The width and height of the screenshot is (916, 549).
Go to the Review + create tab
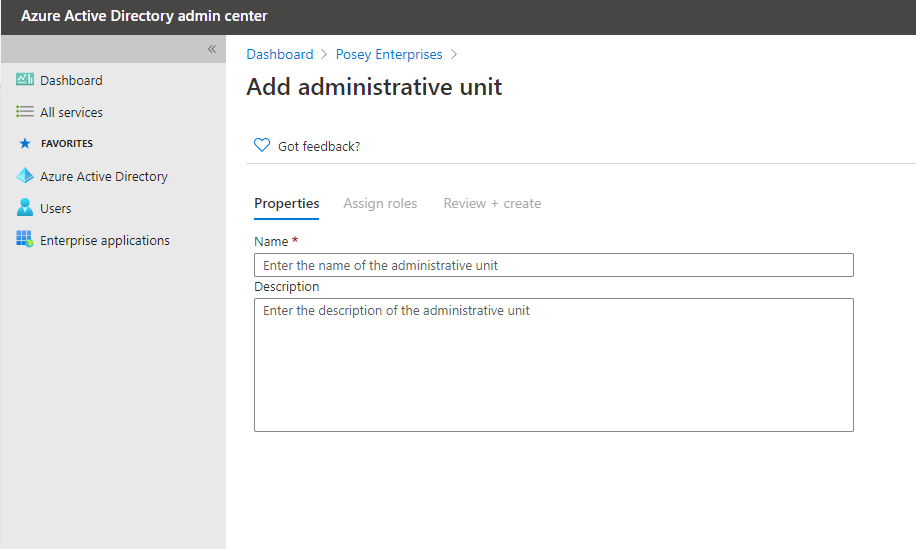click(x=492, y=203)
